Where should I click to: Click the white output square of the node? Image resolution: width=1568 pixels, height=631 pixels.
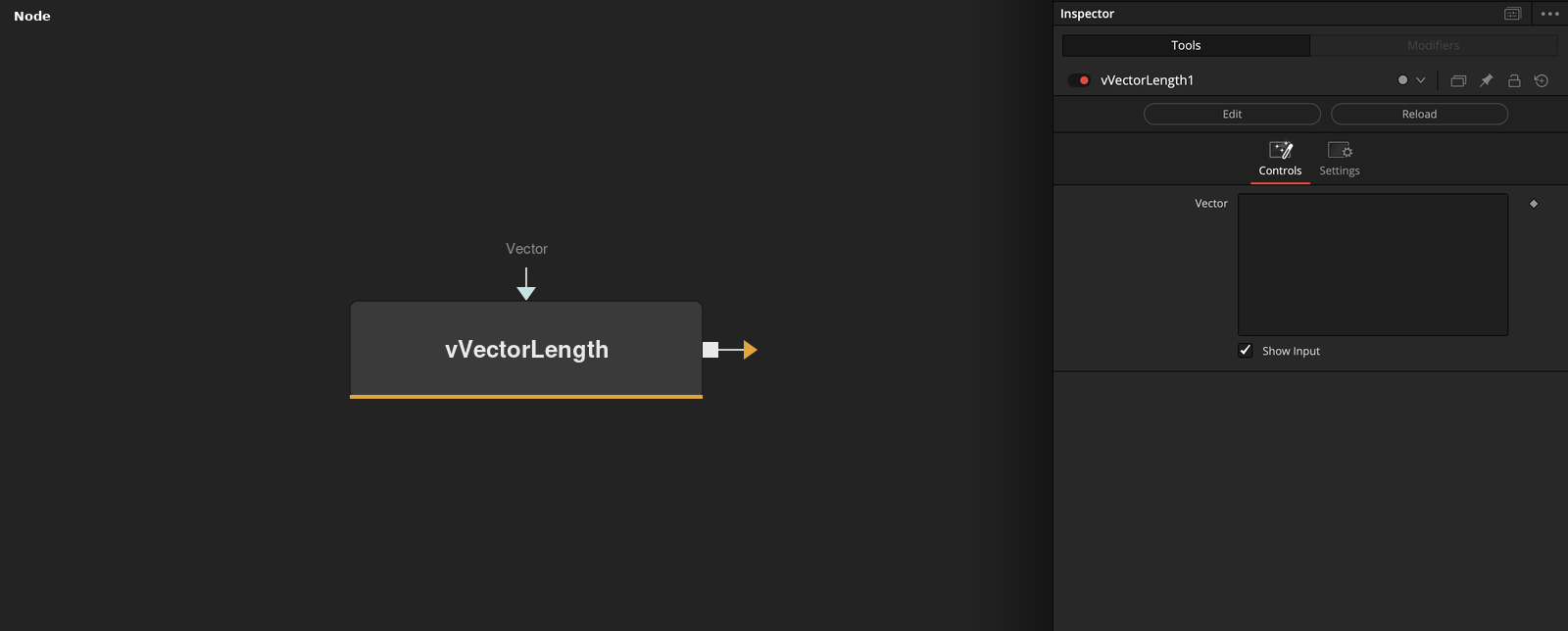click(710, 350)
